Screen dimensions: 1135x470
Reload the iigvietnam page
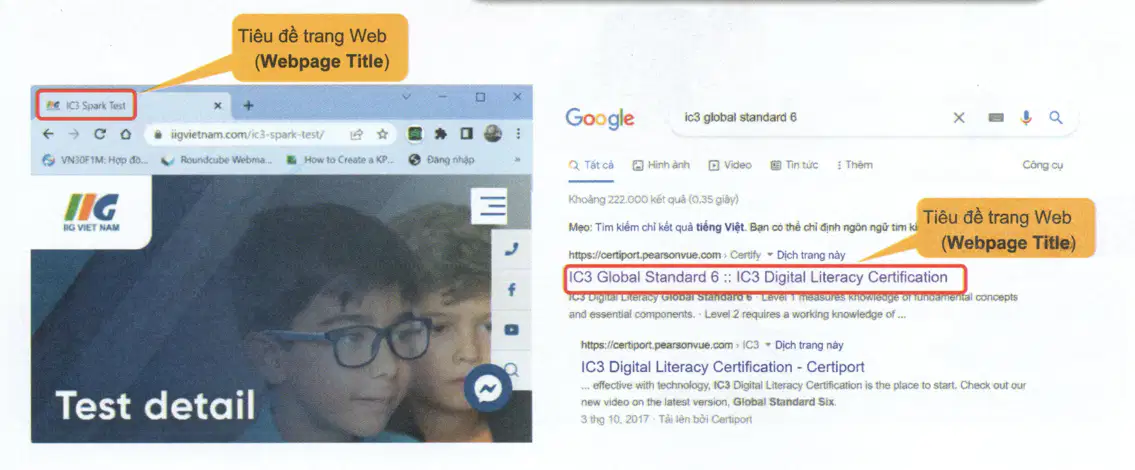[x=100, y=134]
